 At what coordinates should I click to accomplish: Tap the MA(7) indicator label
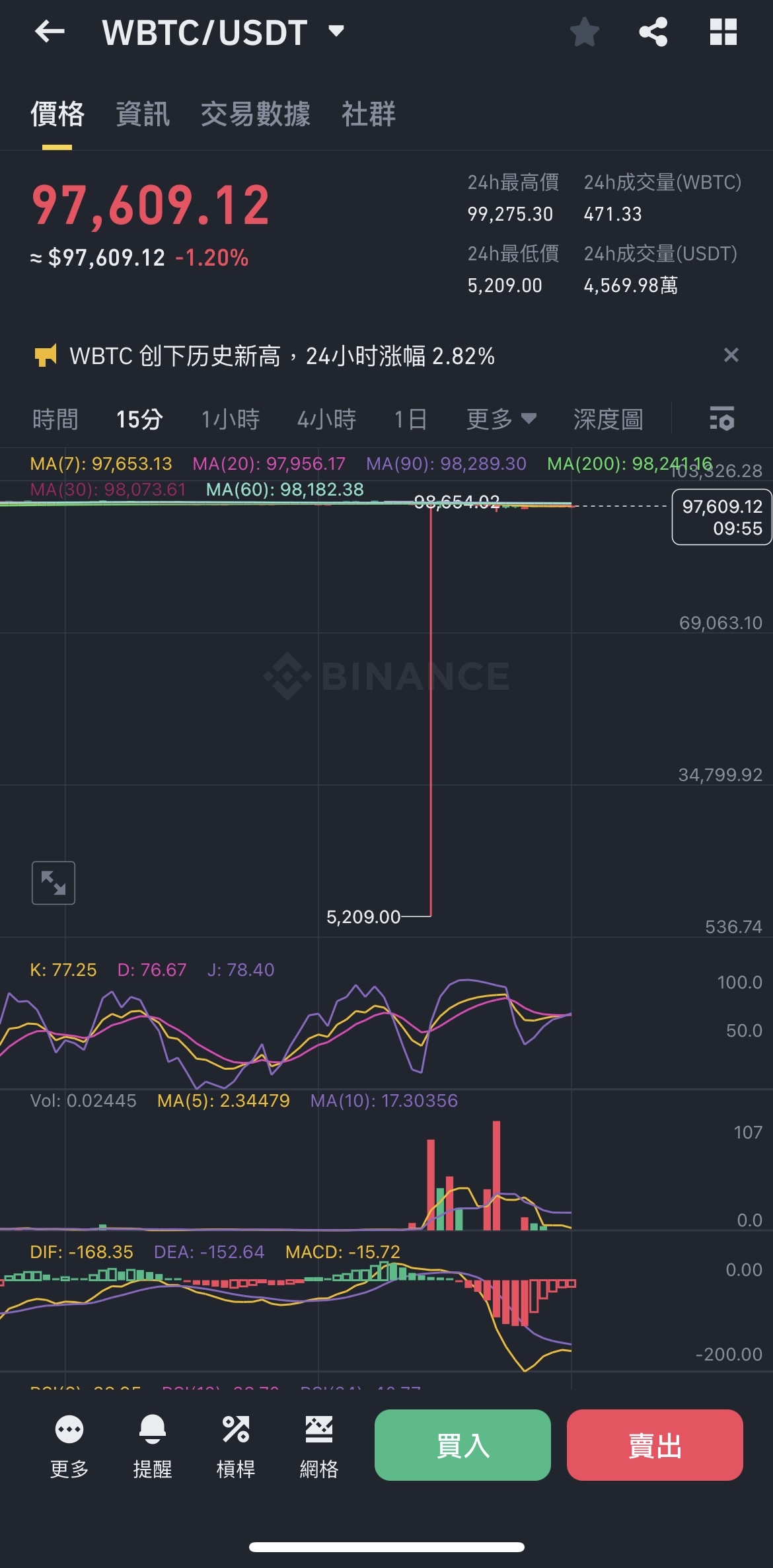(100, 464)
